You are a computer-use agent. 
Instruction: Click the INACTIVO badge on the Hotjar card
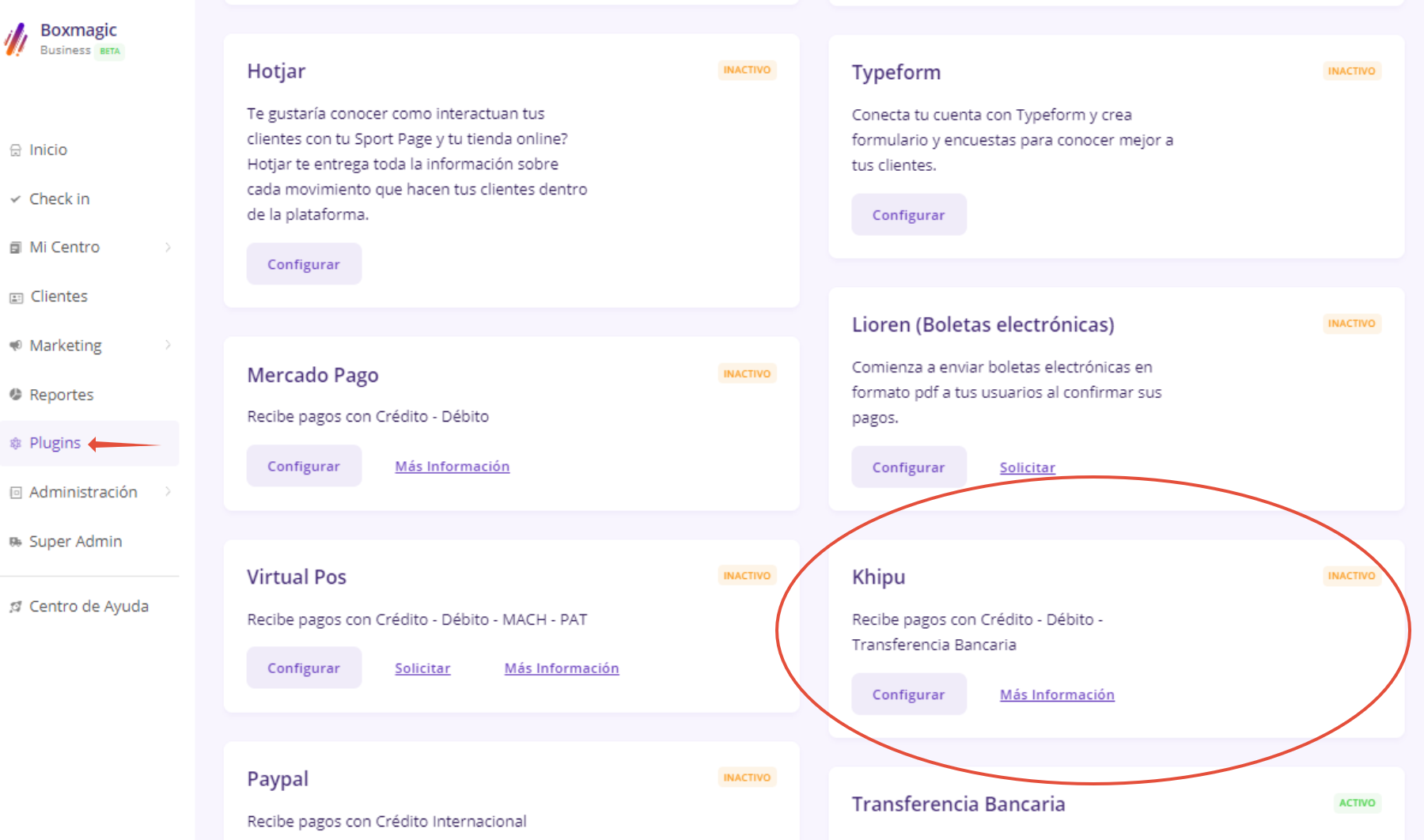click(746, 70)
